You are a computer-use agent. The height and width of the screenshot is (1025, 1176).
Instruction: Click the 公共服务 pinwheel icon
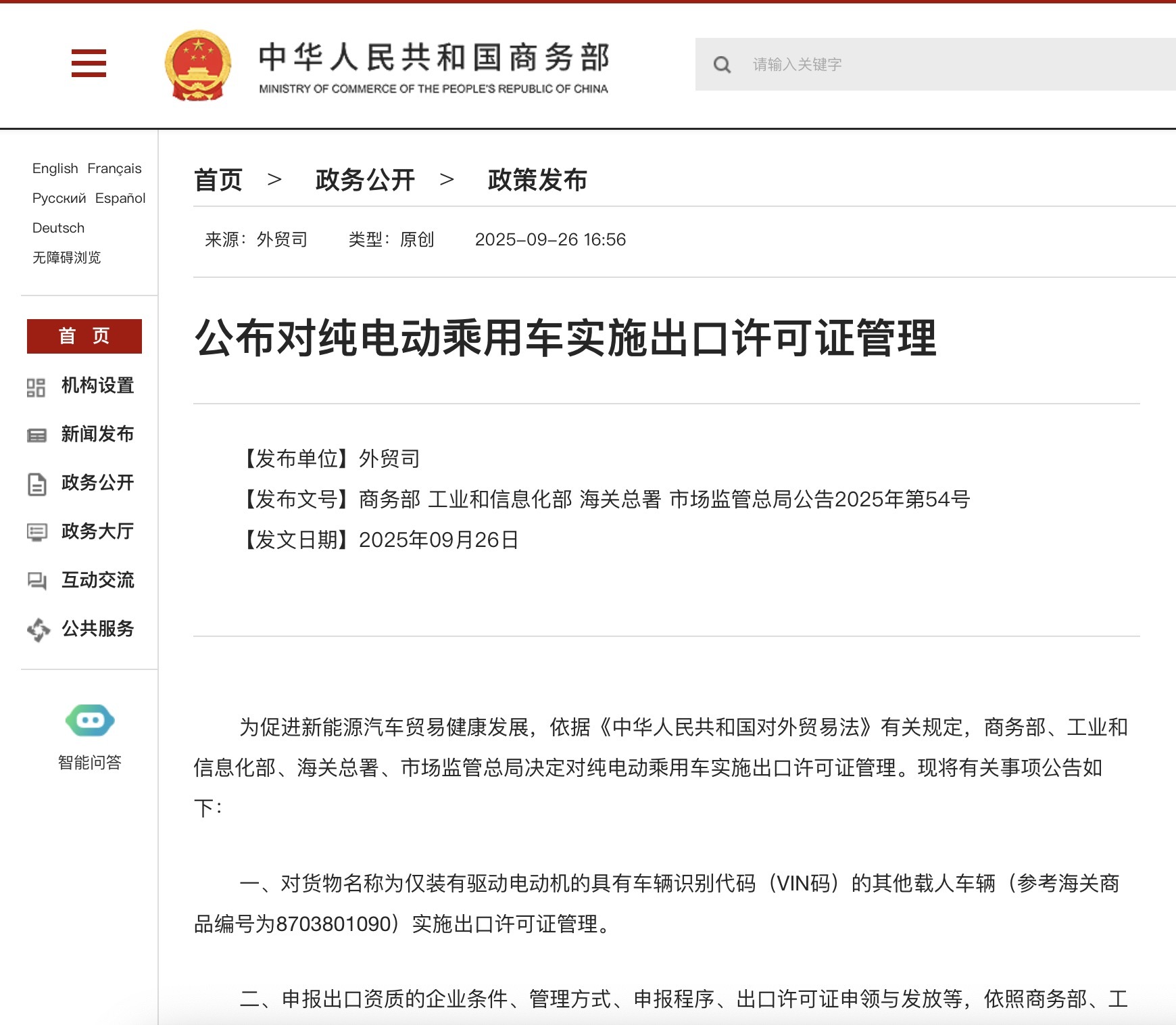pos(38,629)
